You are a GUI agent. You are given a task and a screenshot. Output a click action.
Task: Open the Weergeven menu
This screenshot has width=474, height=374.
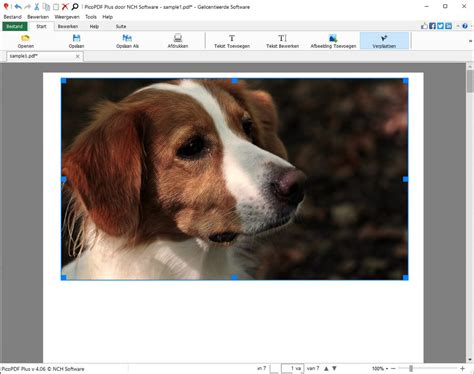pos(67,17)
